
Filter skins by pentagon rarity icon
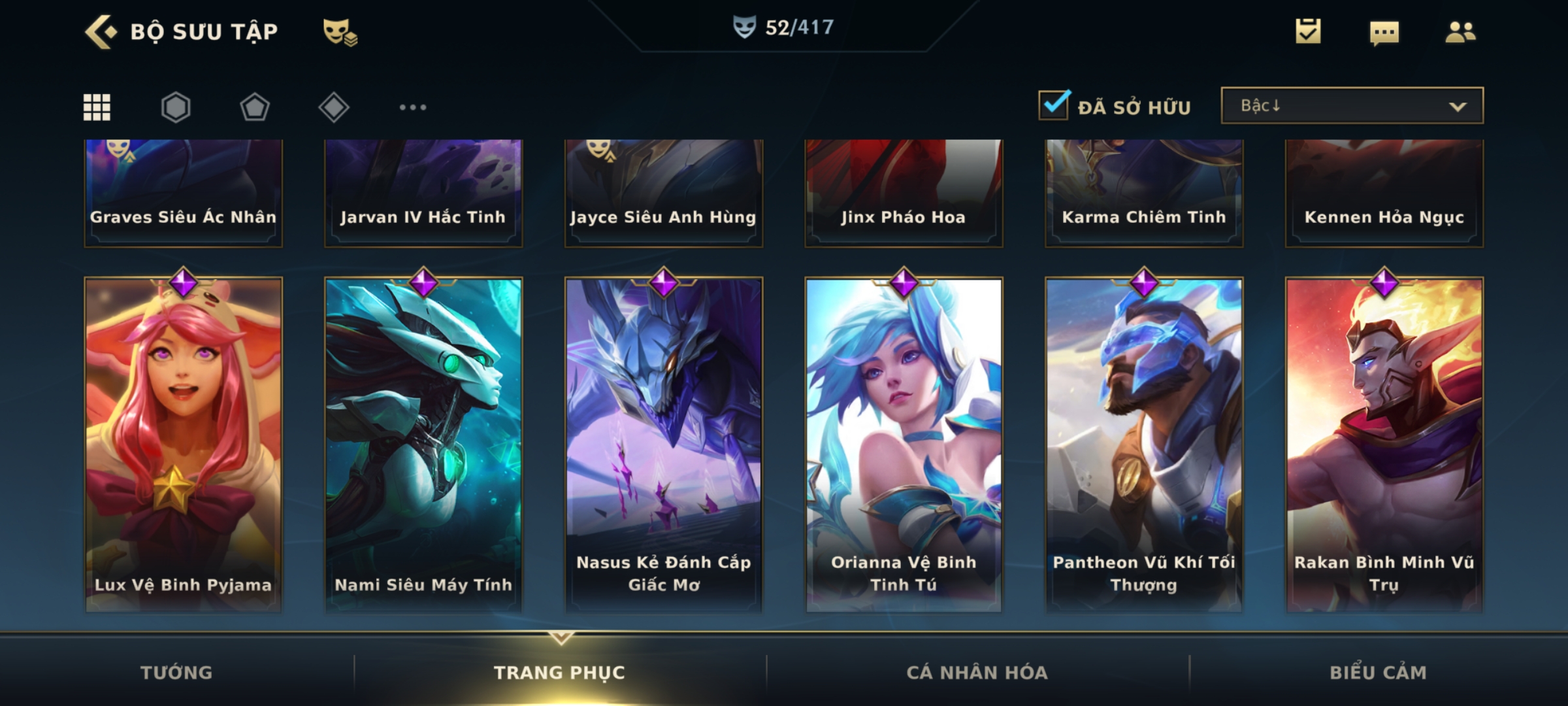click(x=255, y=107)
